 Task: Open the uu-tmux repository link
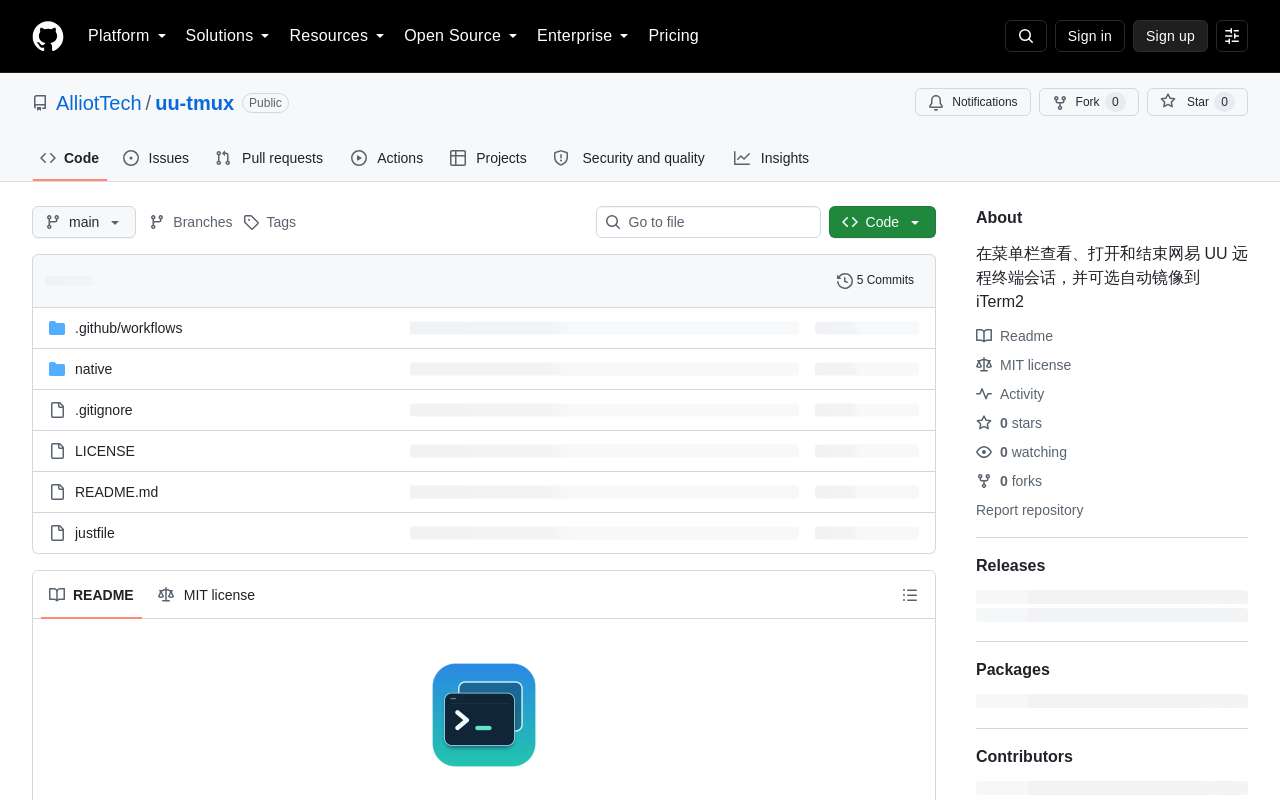coord(195,103)
